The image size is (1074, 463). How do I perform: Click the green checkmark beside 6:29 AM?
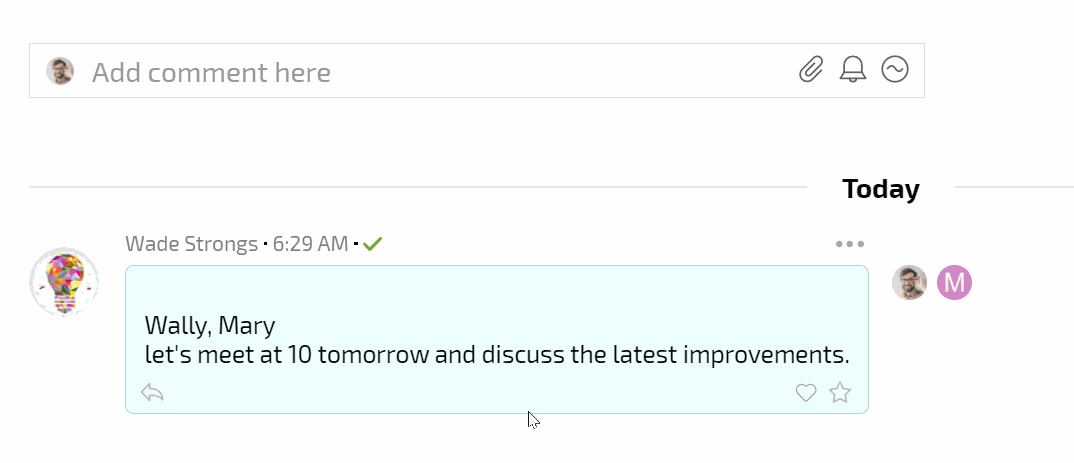click(373, 243)
